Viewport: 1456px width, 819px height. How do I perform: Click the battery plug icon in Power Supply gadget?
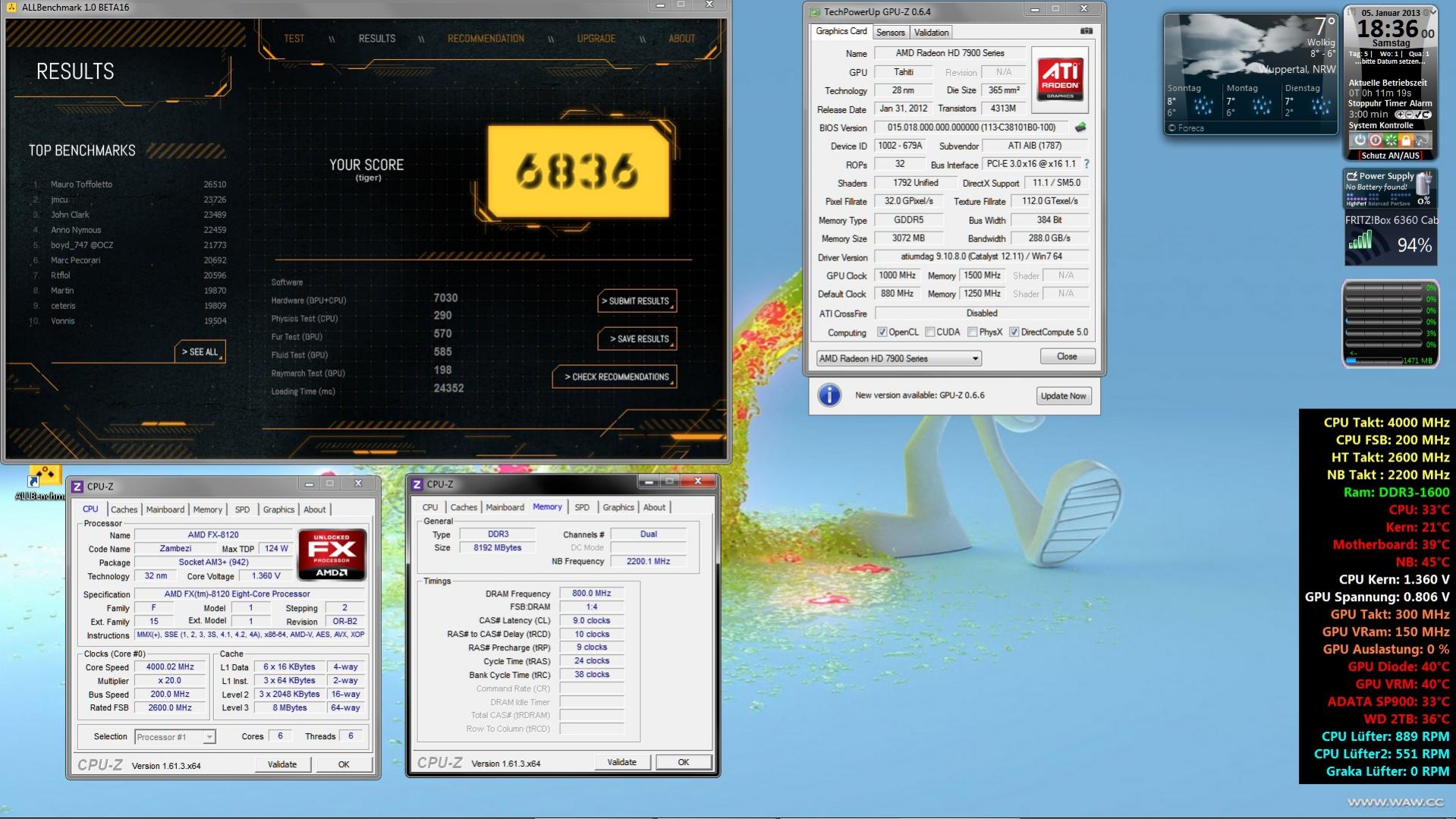1351,176
